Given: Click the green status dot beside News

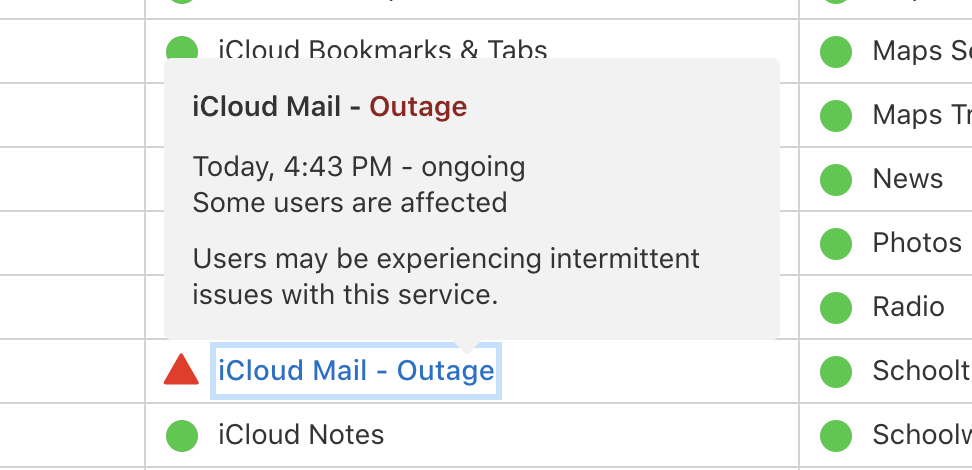Looking at the screenshot, I should (835, 179).
